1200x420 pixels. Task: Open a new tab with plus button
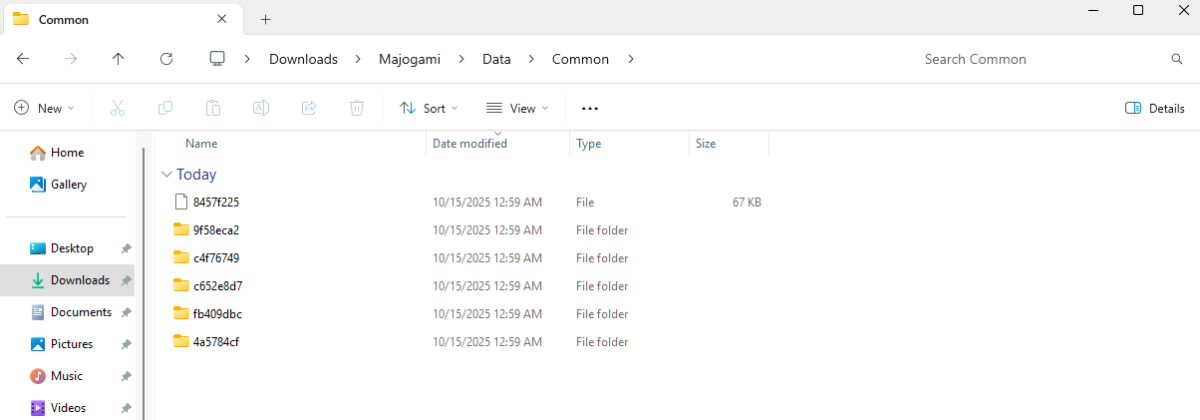[x=265, y=19]
